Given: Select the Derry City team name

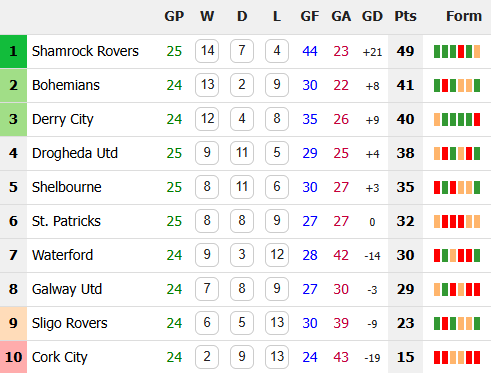Looking at the screenshot, I should coord(63,119).
